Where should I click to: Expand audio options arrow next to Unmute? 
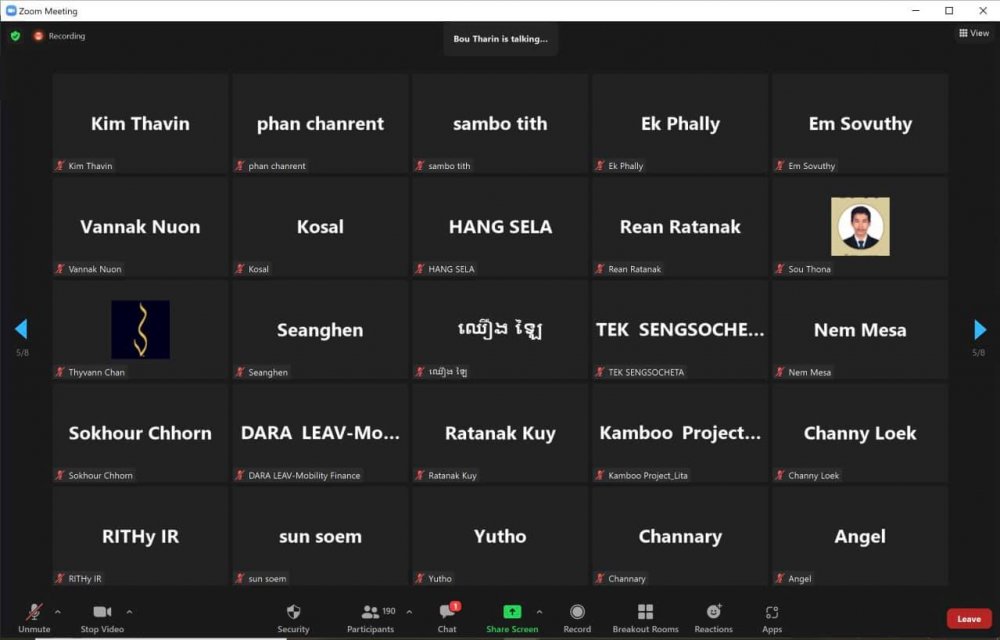click(57, 611)
